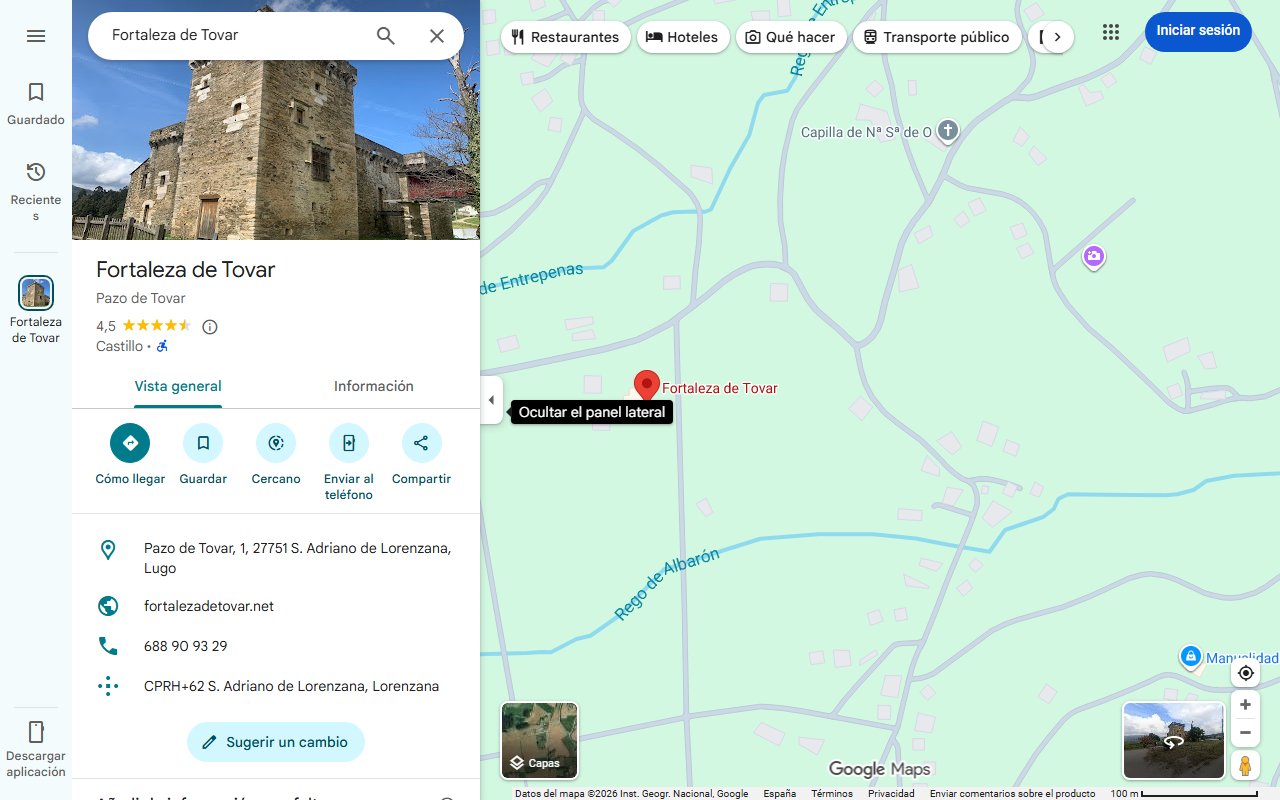This screenshot has width=1280, height=800.
Task: Click the magnifying glass search icon
Action: tap(385, 35)
